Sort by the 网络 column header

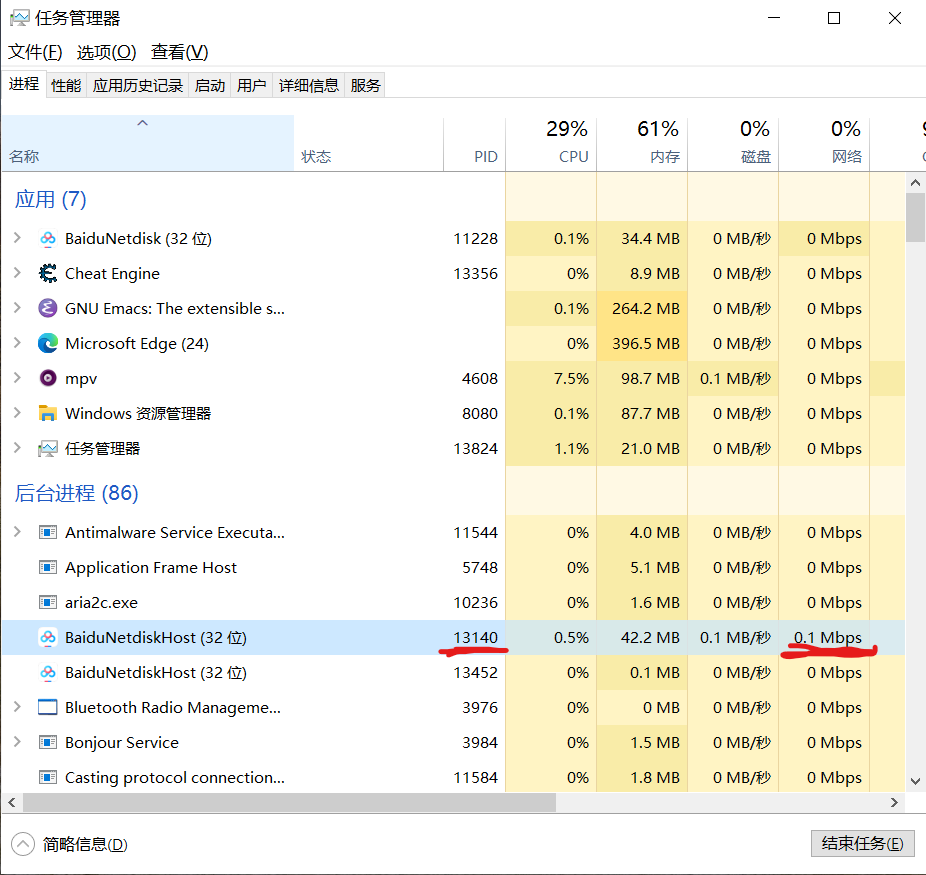pyautogui.click(x=824, y=143)
